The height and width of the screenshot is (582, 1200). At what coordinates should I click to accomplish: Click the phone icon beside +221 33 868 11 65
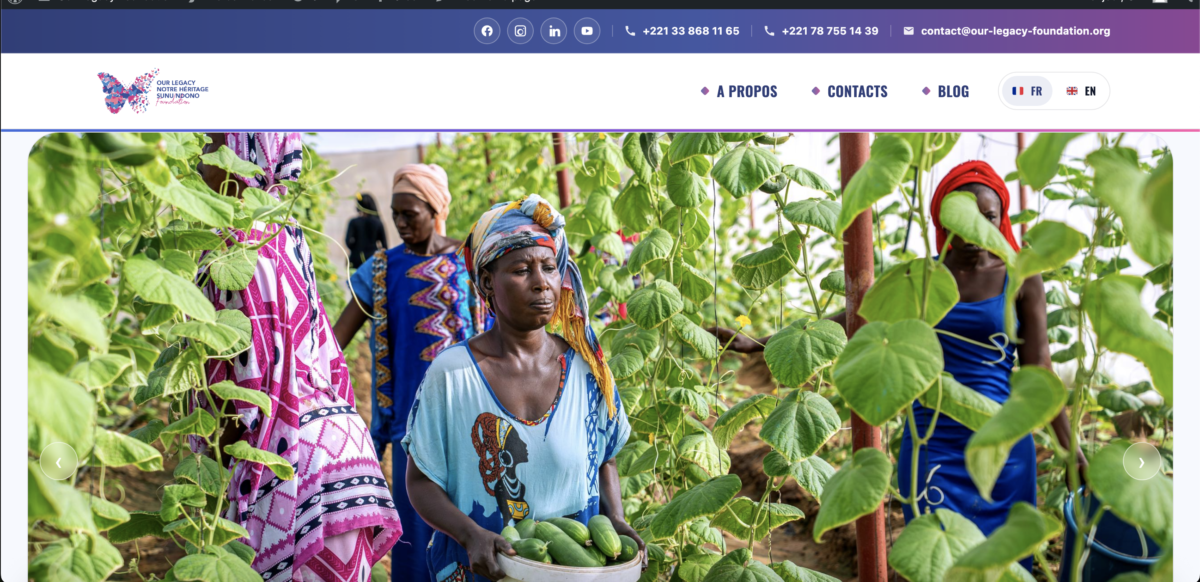click(x=630, y=31)
